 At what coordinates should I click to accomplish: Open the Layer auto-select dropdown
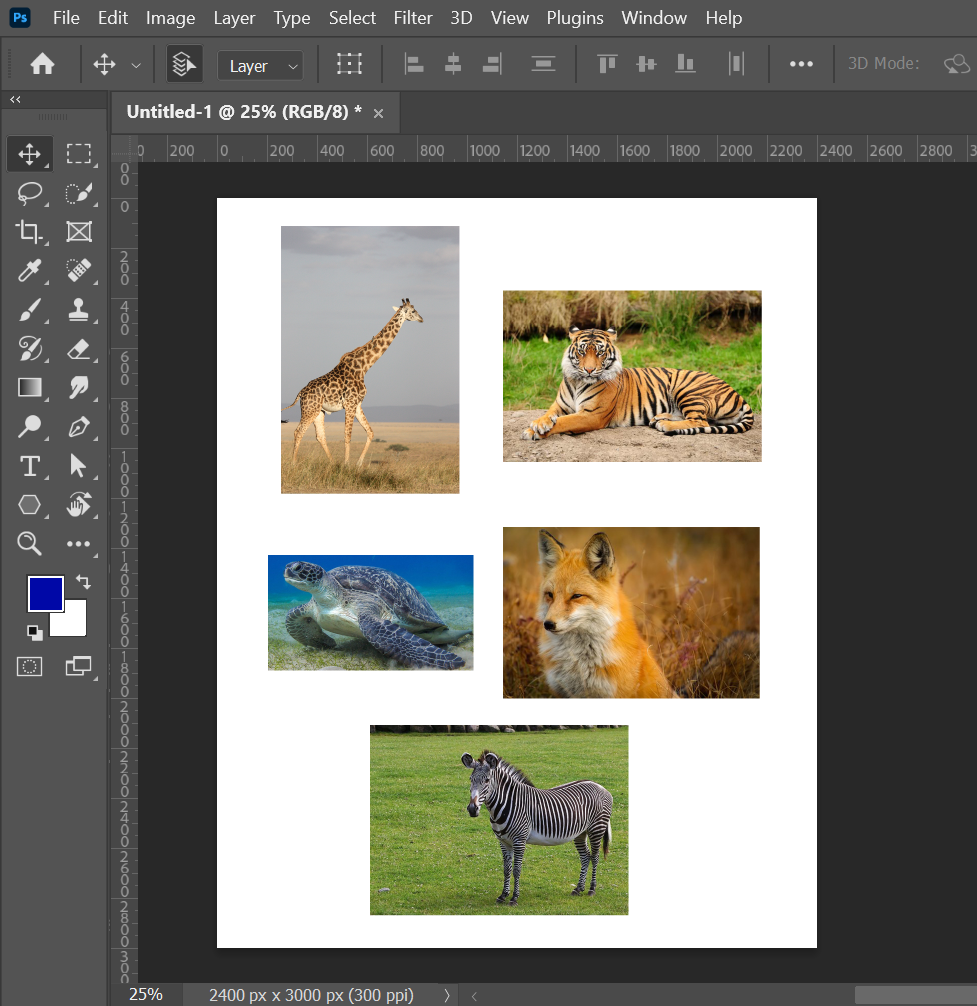point(260,66)
